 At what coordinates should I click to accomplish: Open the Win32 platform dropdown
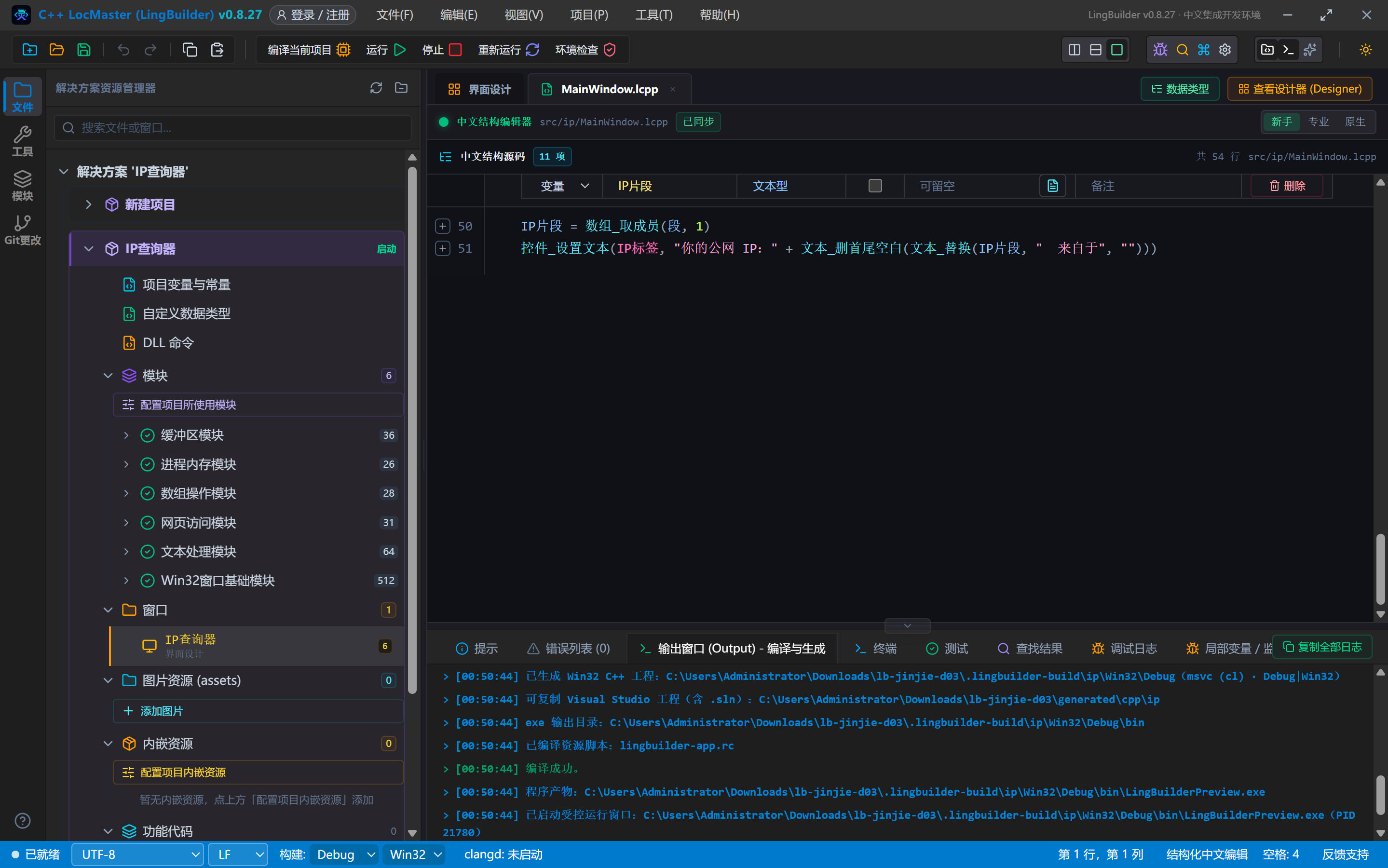pos(414,855)
